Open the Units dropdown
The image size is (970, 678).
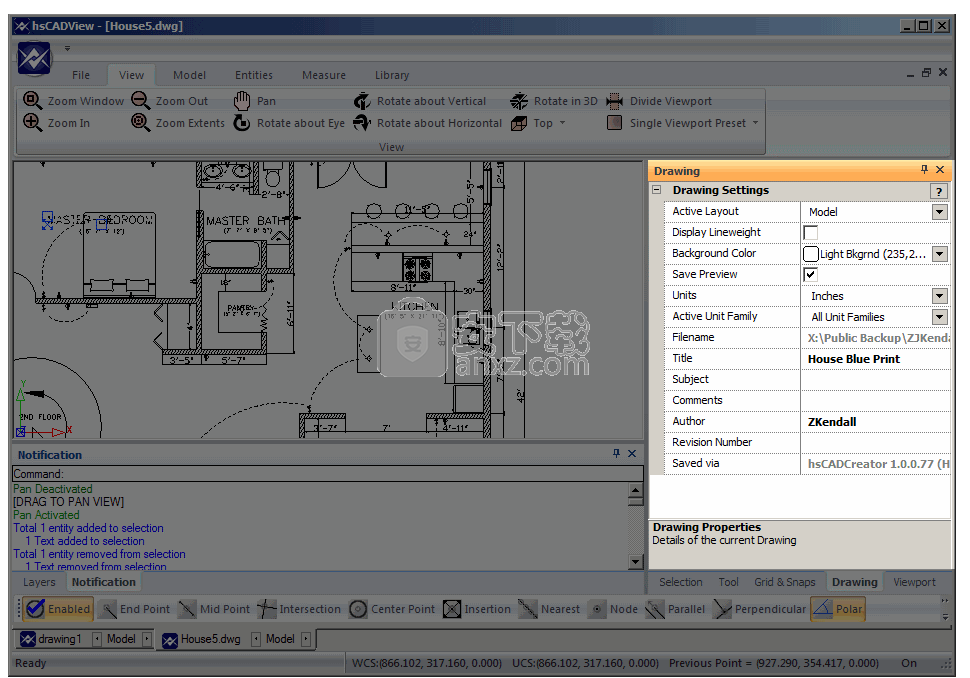[x=940, y=296]
